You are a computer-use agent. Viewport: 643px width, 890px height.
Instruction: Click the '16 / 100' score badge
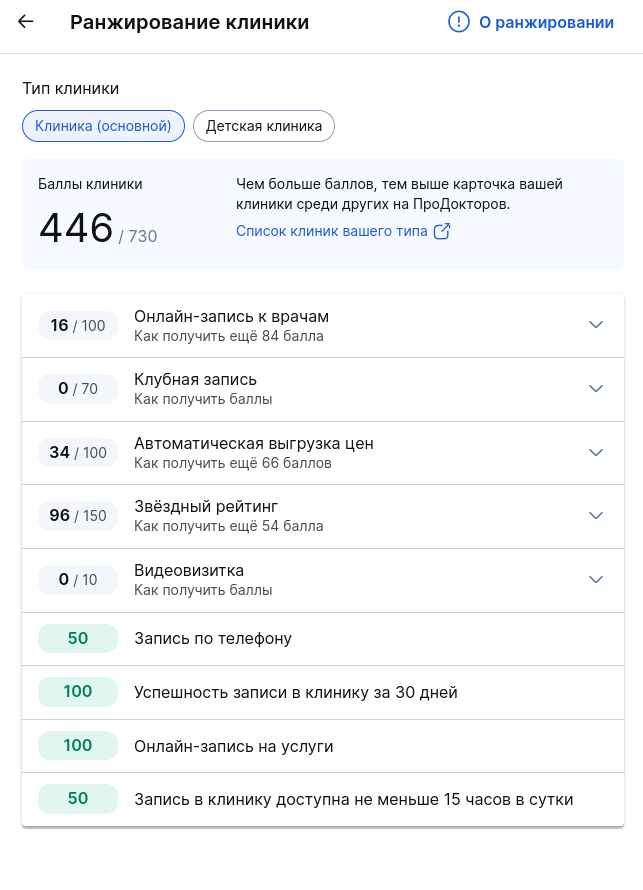point(77,325)
